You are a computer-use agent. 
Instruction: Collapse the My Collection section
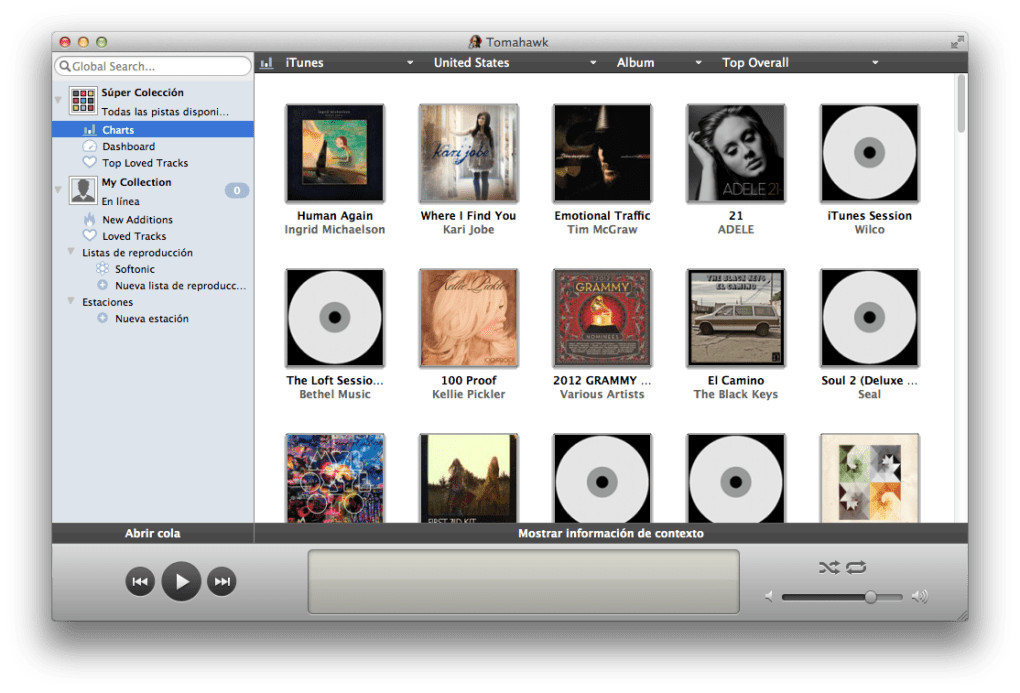(x=58, y=190)
